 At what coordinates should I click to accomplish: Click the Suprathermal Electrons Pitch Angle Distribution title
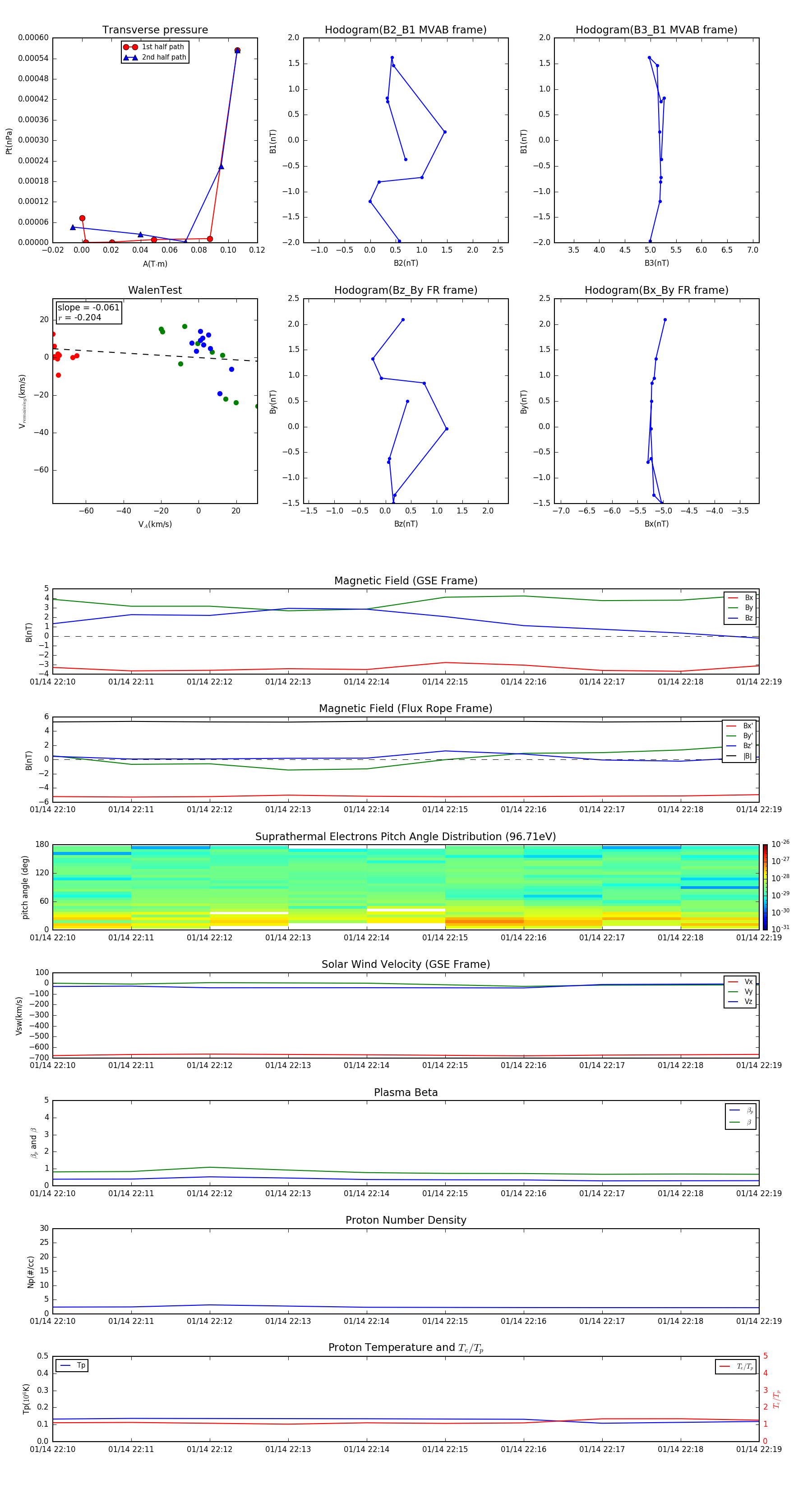point(406,837)
